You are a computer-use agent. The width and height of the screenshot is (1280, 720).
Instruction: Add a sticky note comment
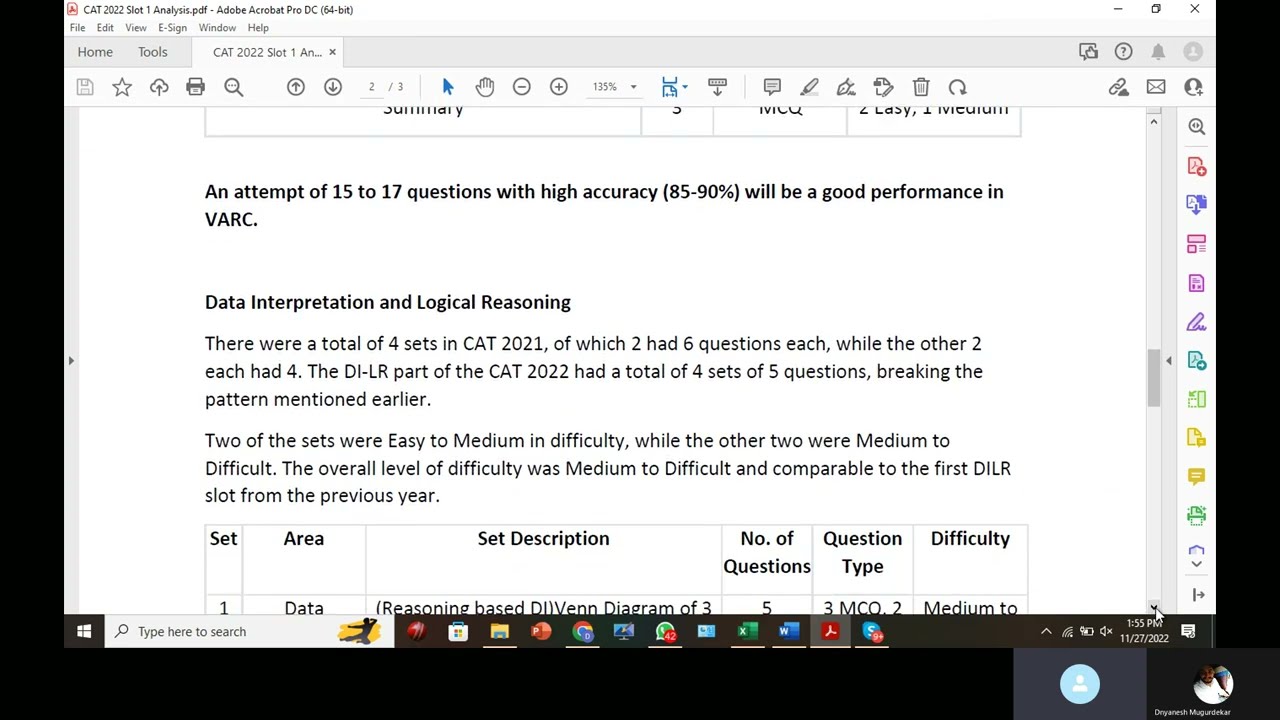tap(772, 87)
